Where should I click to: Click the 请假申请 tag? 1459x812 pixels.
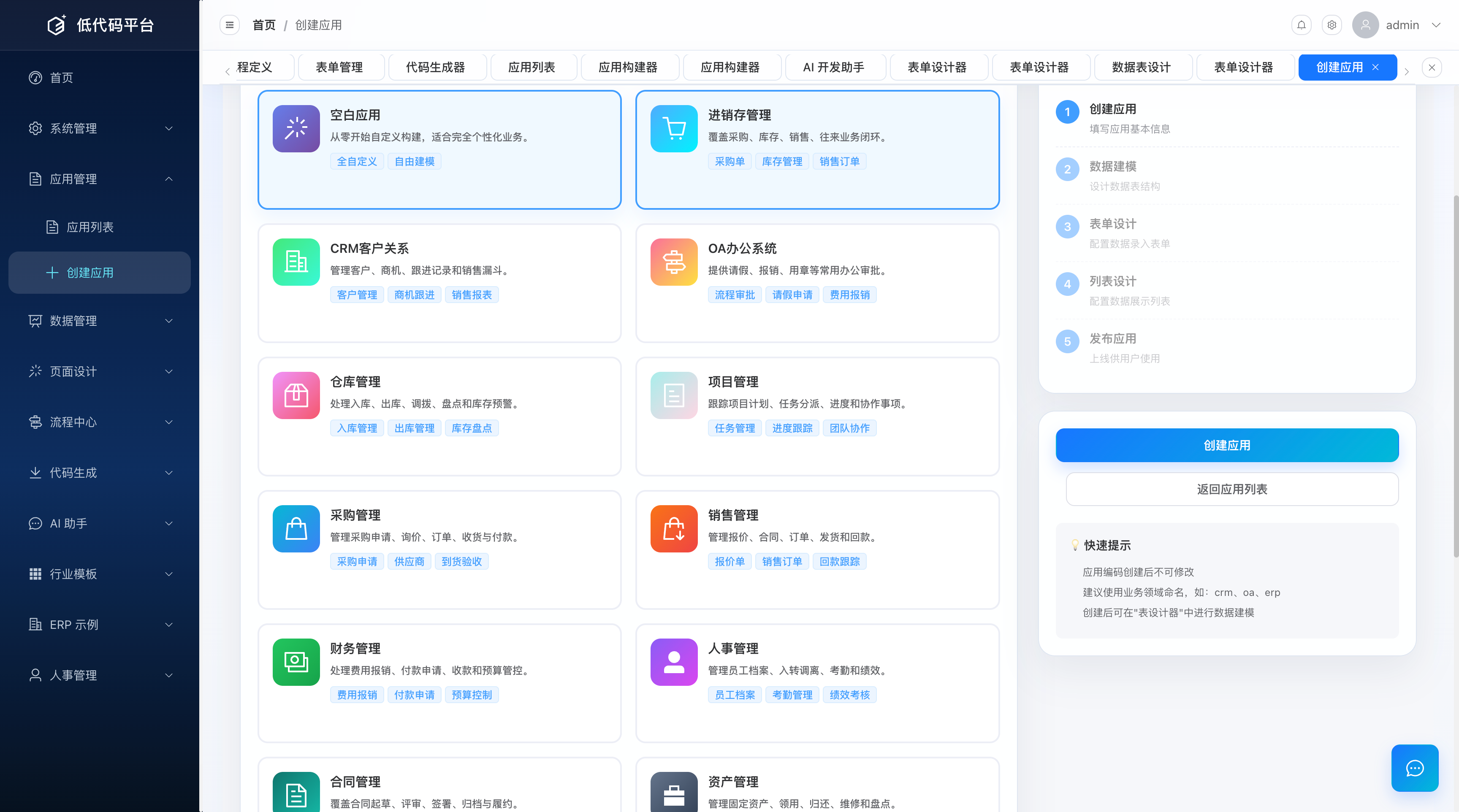(792, 295)
